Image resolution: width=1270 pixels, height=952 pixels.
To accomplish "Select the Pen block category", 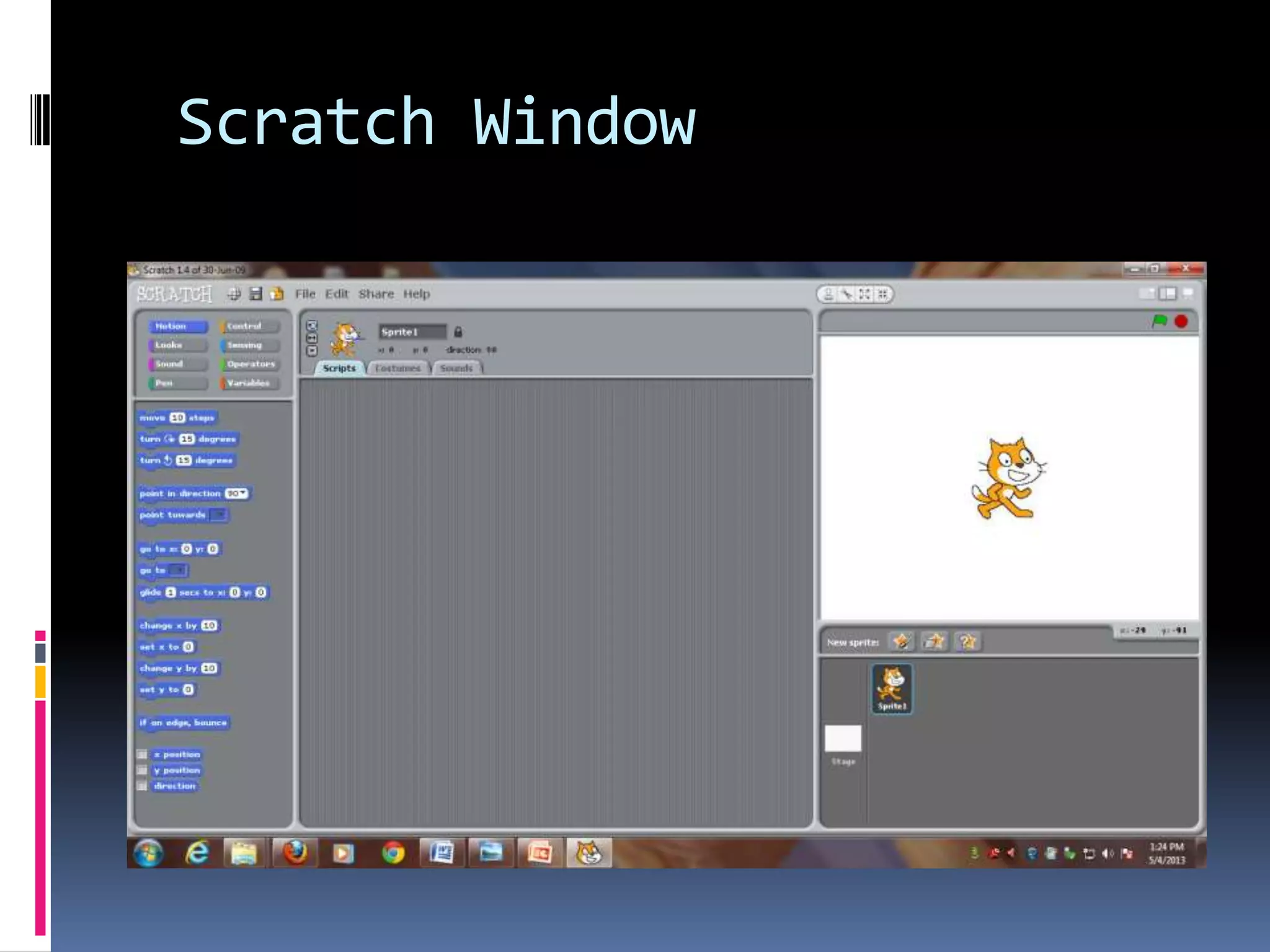I will pos(178,383).
